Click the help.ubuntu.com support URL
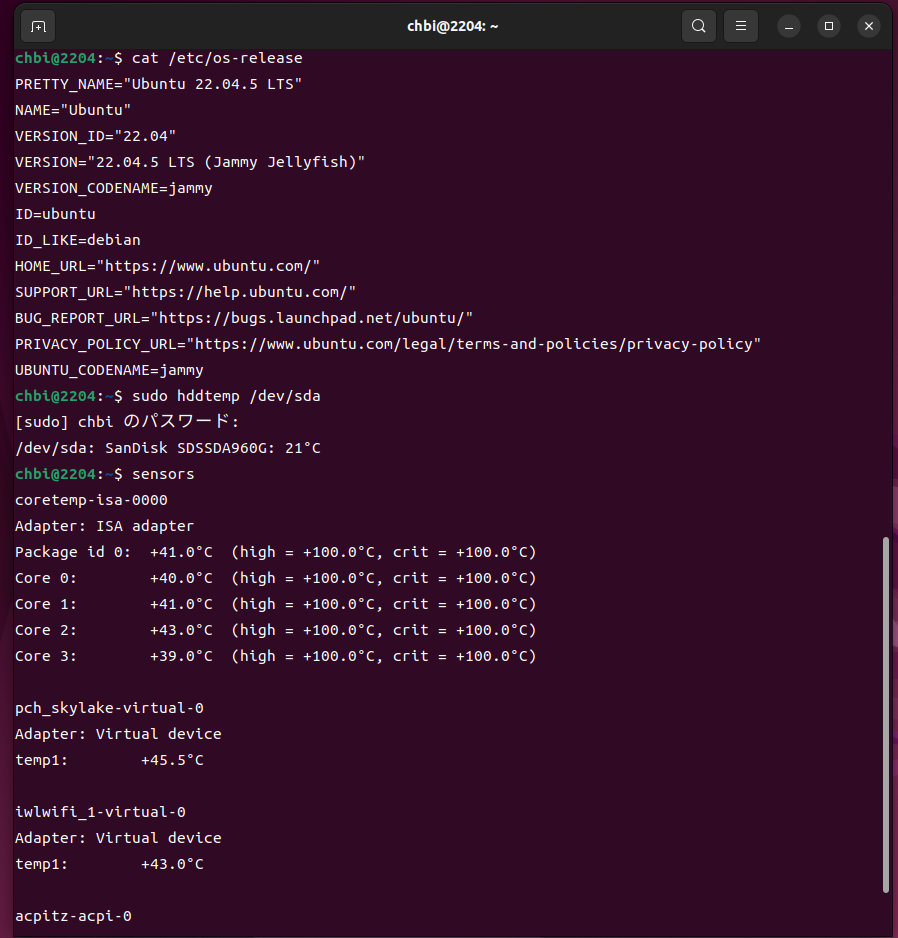This screenshot has height=938, width=898. click(239, 292)
